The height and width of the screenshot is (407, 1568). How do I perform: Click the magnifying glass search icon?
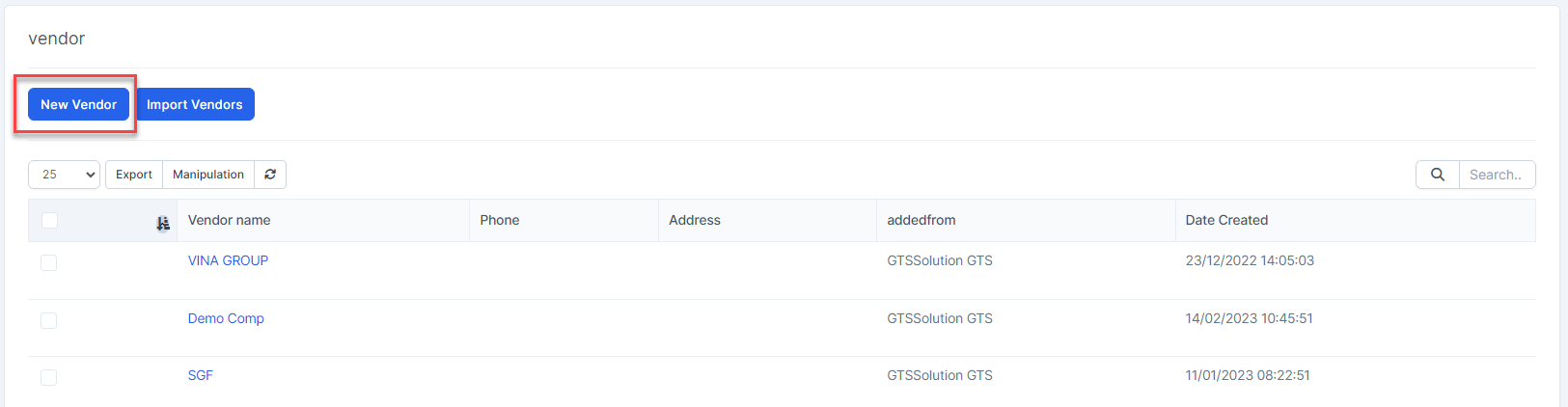pyautogui.click(x=1437, y=175)
